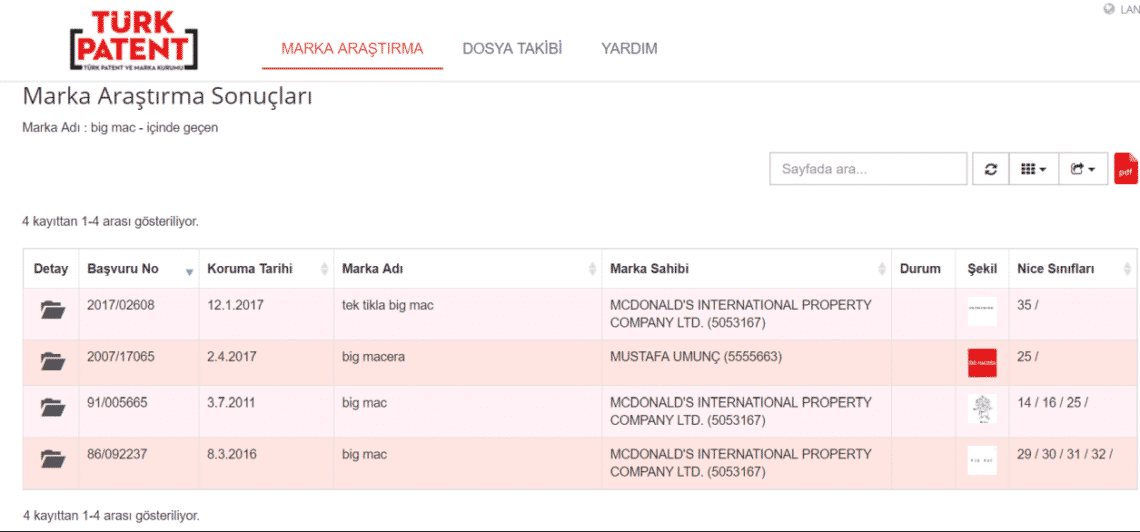
Task: View the red big macera trademark thumbnail
Action: (x=982, y=362)
